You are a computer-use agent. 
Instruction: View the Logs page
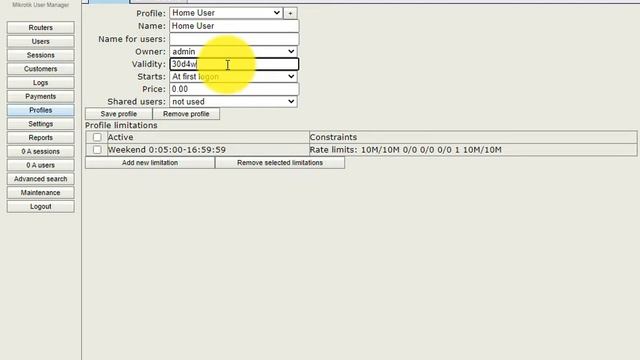pos(40,82)
